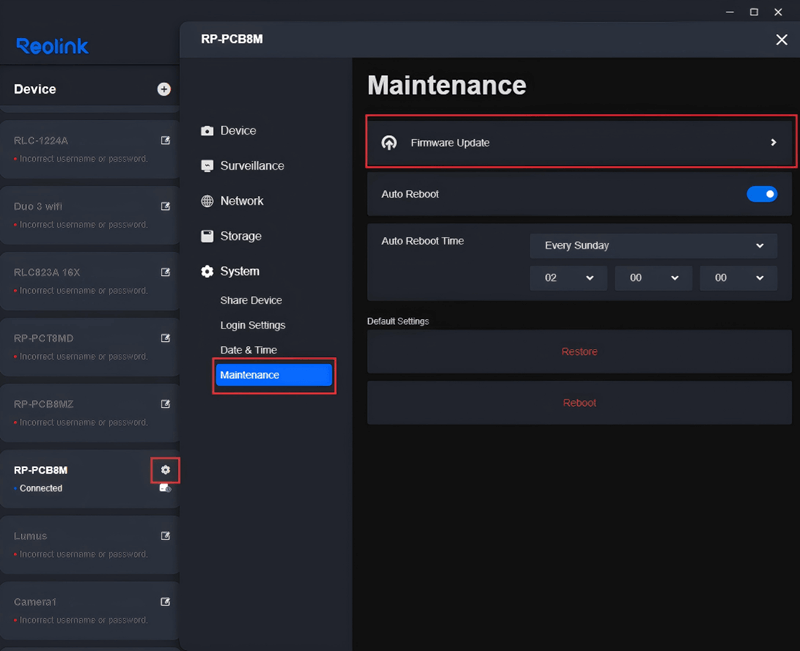Click edit icon next to RLC-1224A

click(166, 140)
